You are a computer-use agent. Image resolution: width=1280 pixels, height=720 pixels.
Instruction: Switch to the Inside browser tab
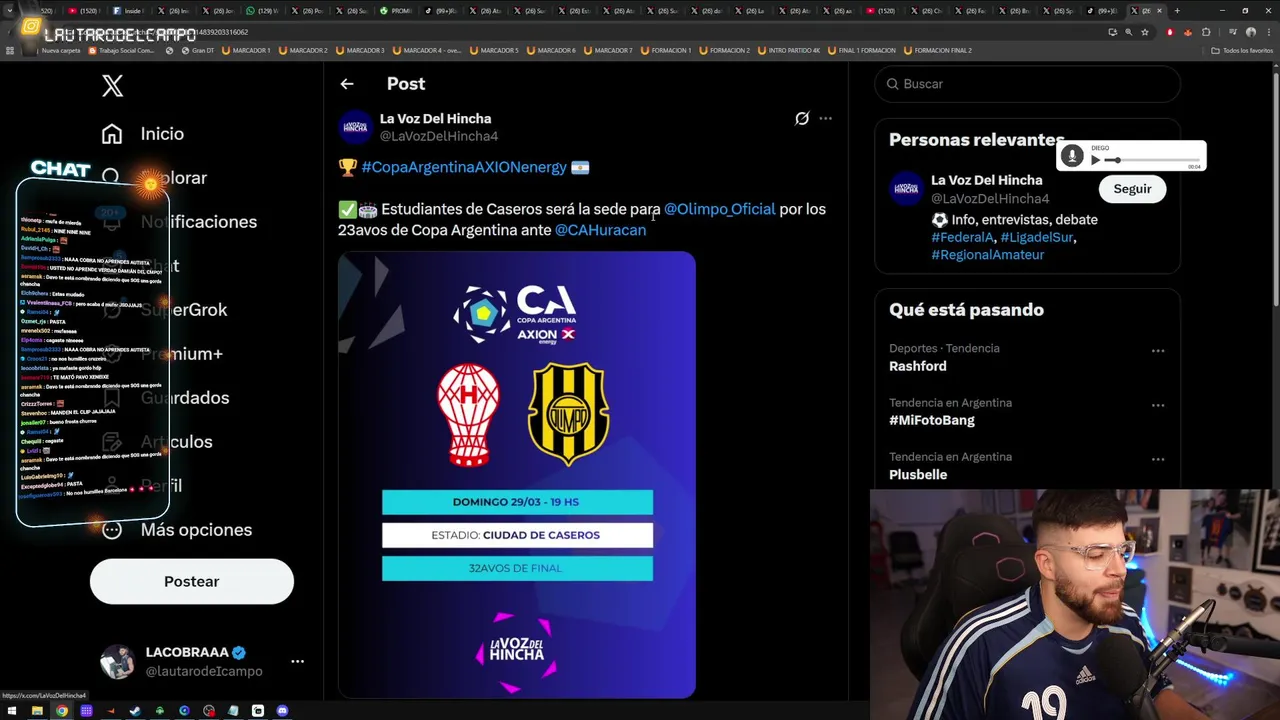click(130, 11)
